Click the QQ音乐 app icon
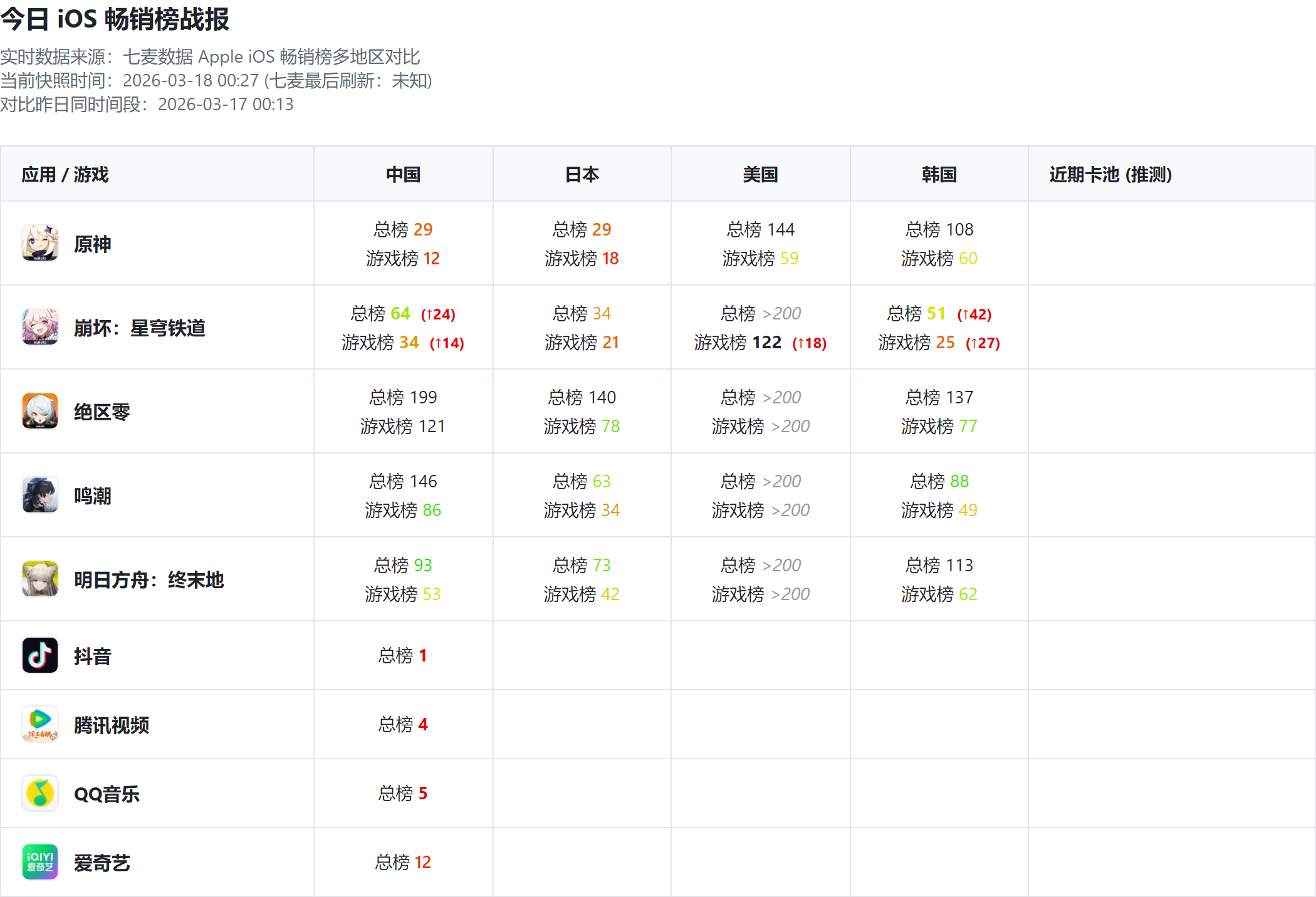 point(40,793)
